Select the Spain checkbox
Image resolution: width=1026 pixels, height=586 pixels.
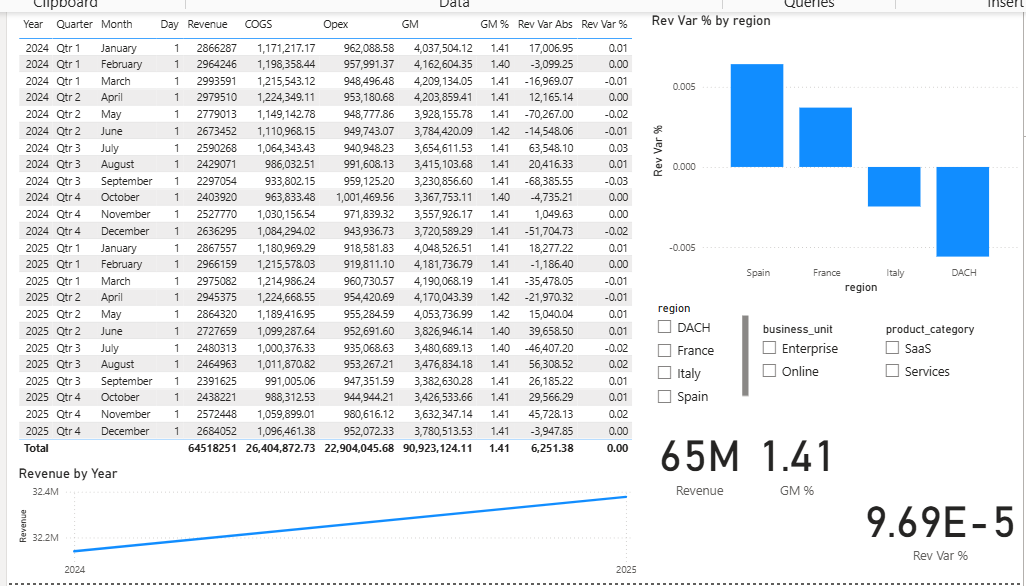click(665, 397)
